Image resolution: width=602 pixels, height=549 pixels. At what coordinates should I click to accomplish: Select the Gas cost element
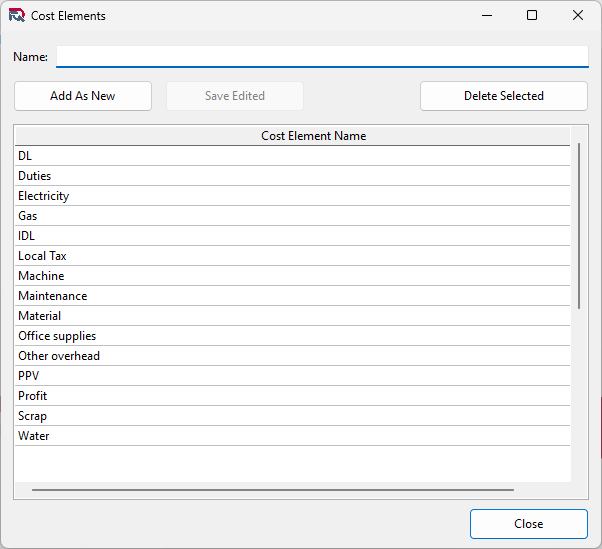click(x=293, y=216)
